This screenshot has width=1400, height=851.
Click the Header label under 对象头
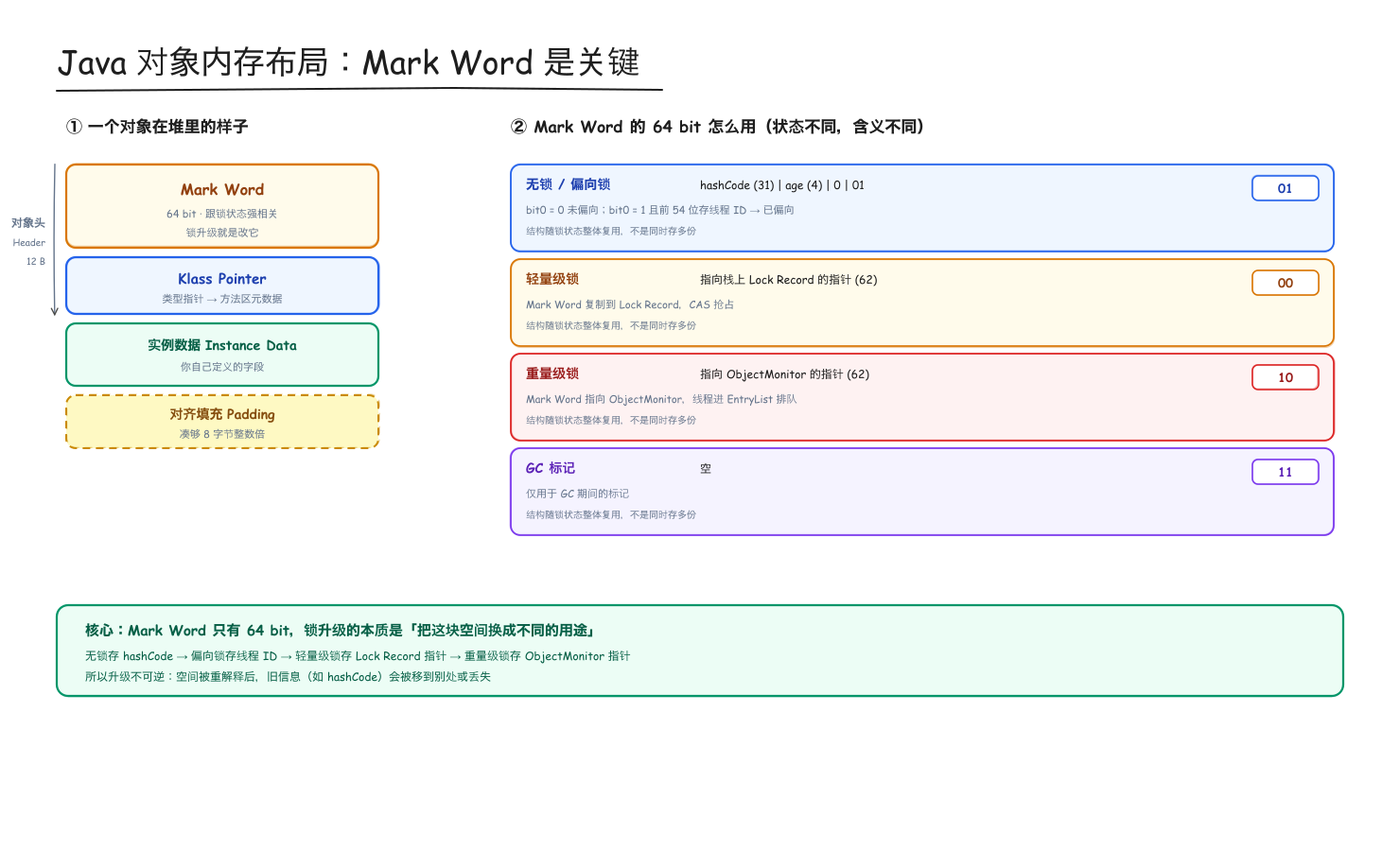coord(28,243)
